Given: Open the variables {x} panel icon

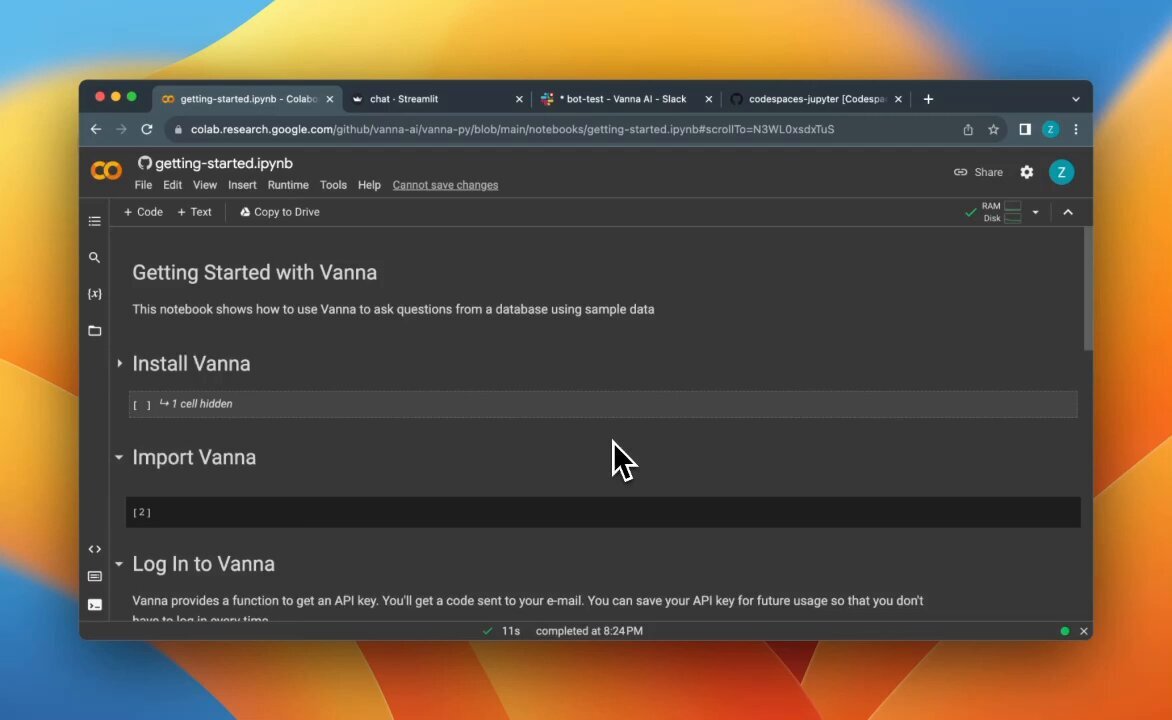Looking at the screenshot, I should [94, 294].
